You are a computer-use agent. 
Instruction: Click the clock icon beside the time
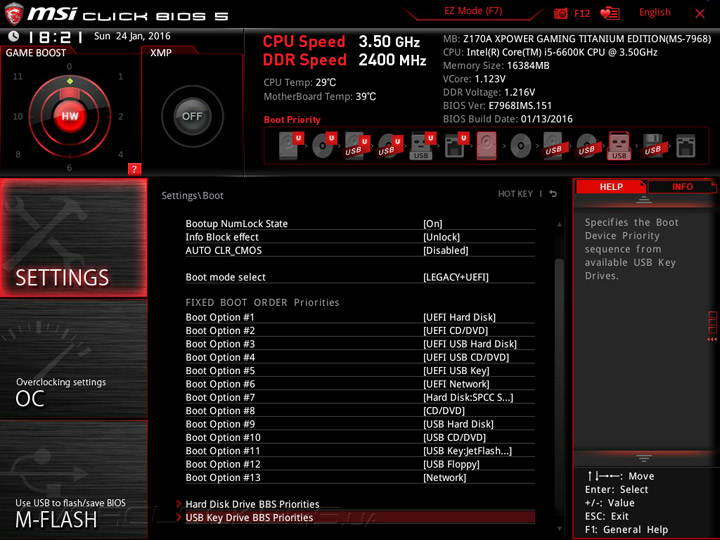[x=14, y=36]
